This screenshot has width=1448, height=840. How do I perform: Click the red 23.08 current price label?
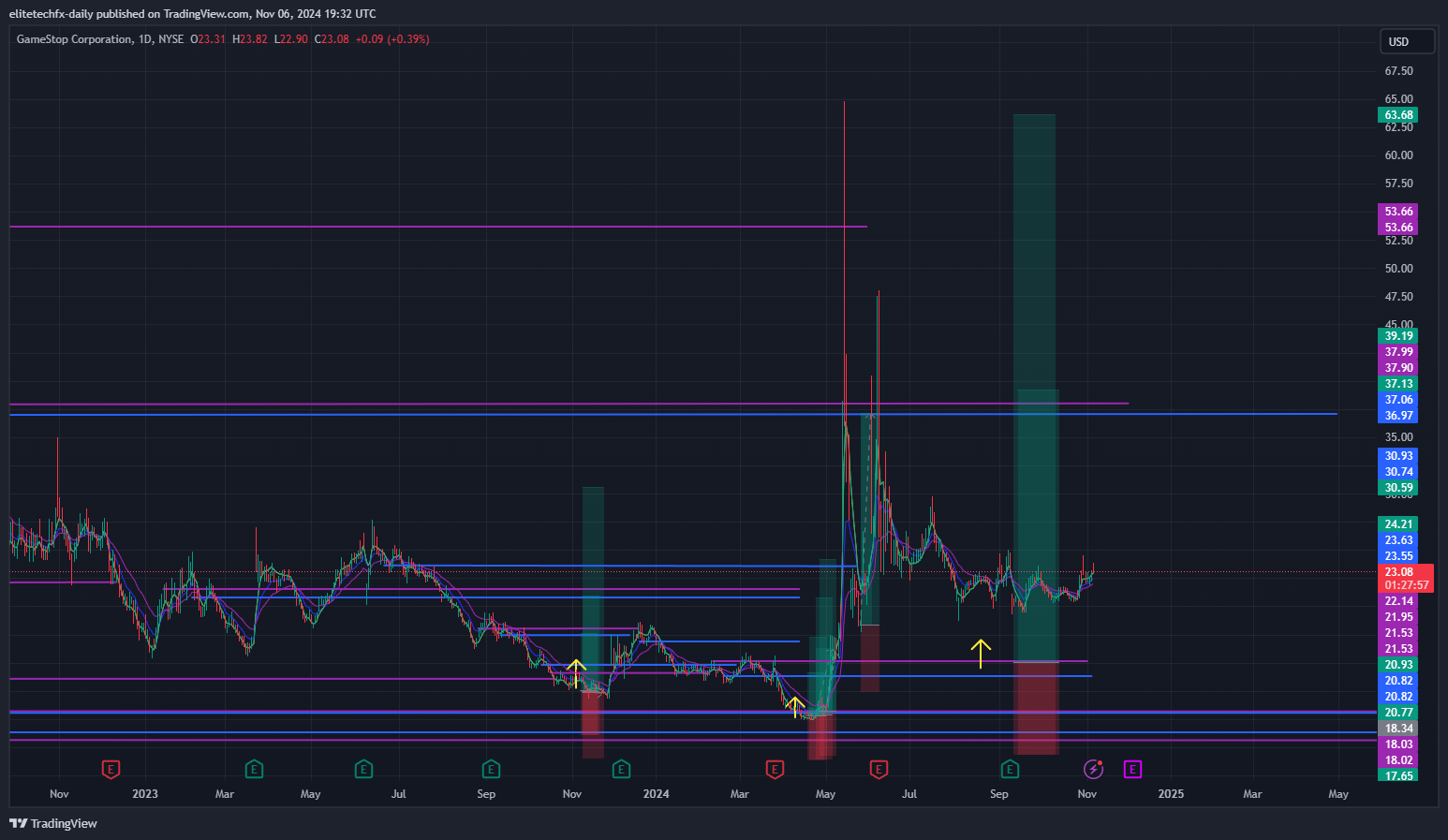1399,572
